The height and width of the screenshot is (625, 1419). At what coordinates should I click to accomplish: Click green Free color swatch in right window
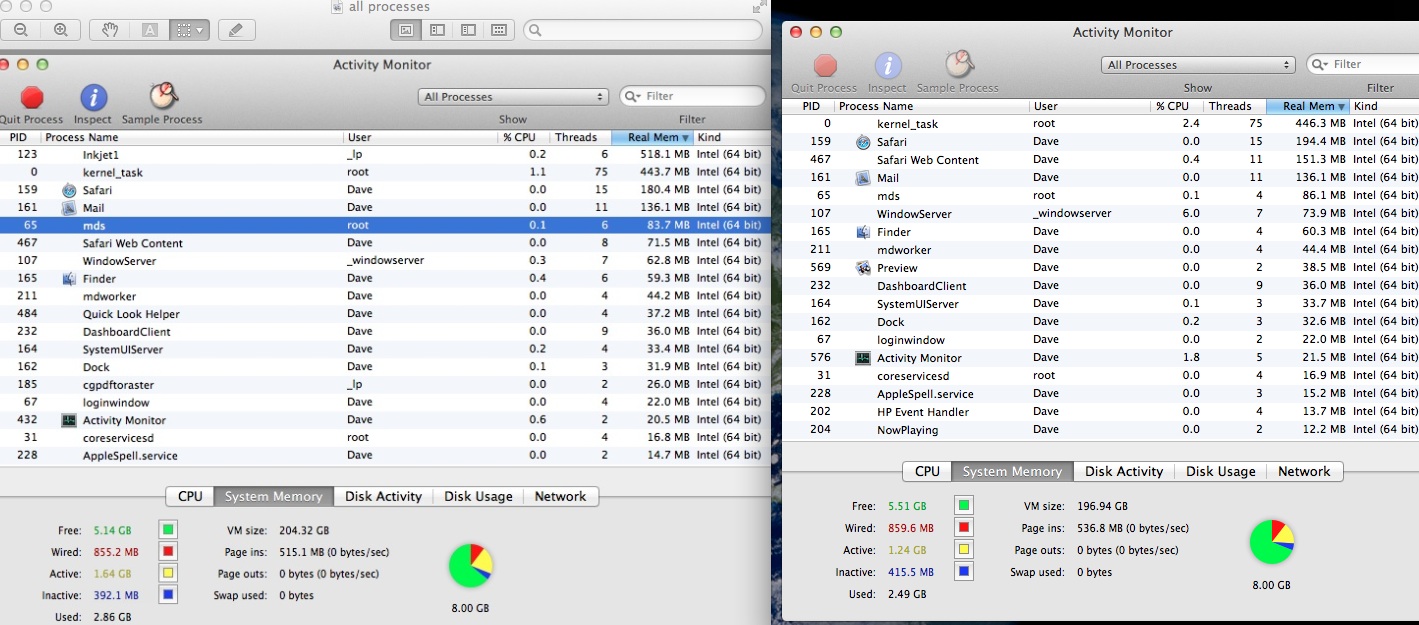pyautogui.click(x=964, y=506)
